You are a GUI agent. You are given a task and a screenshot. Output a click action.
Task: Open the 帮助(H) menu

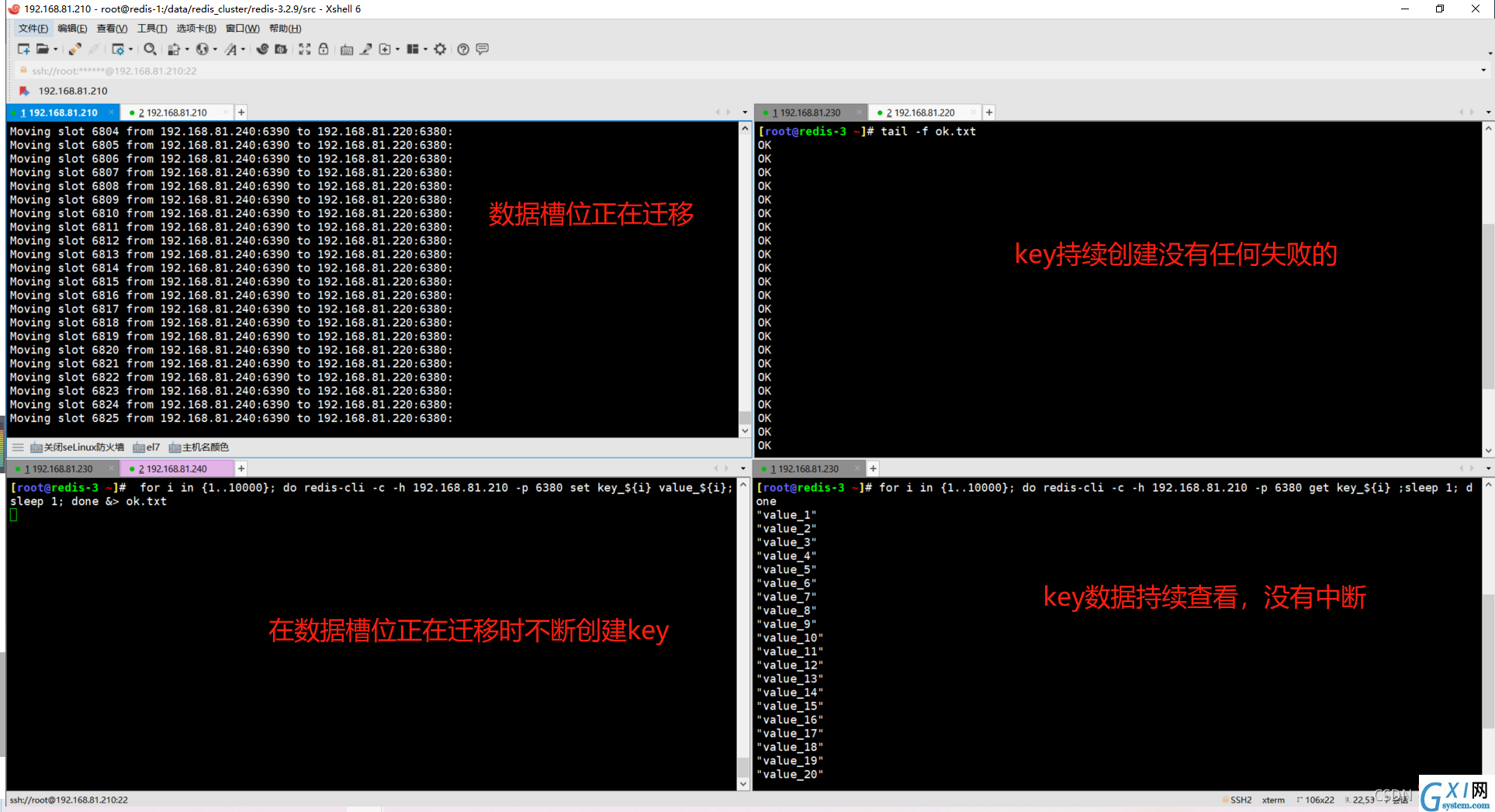coord(285,29)
